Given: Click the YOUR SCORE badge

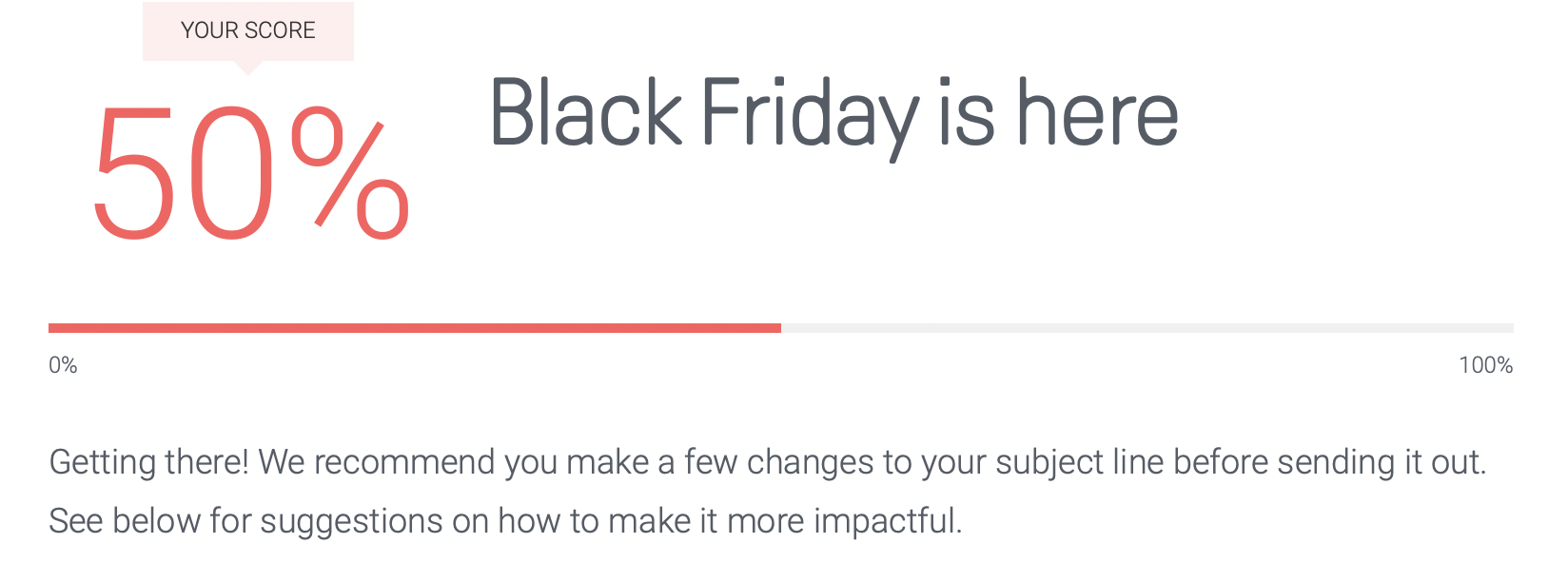Looking at the screenshot, I should click(246, 29).
